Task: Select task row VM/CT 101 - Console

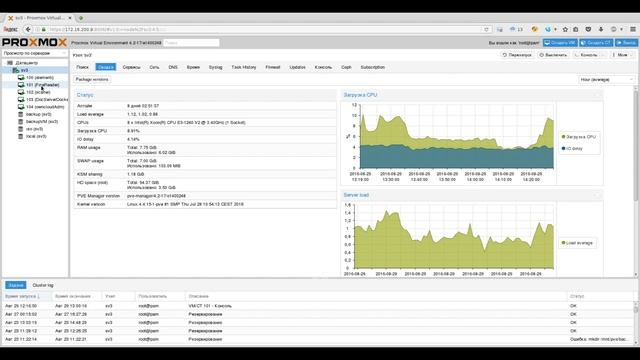Action: (318, 306)
